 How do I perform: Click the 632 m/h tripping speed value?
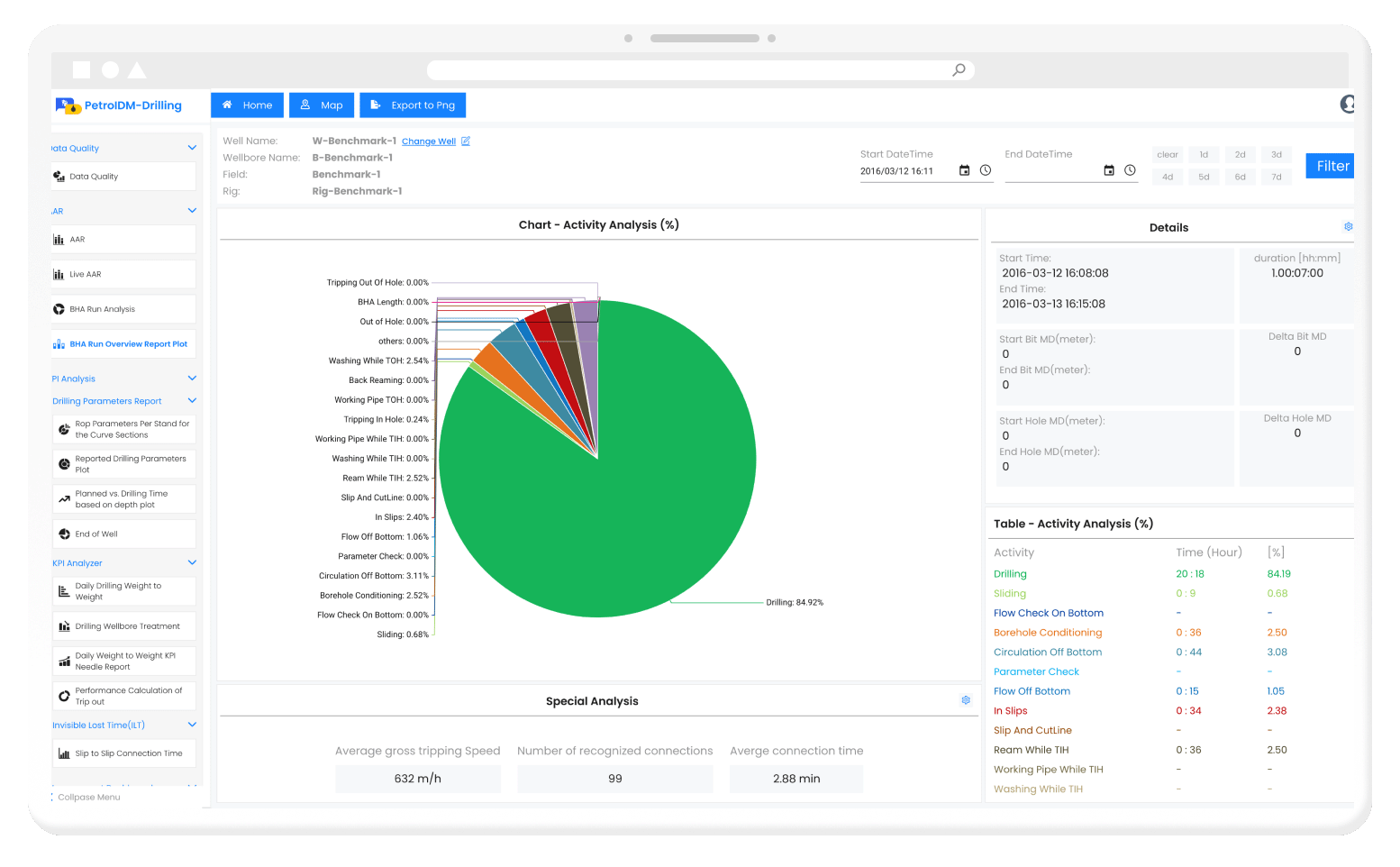418,779
